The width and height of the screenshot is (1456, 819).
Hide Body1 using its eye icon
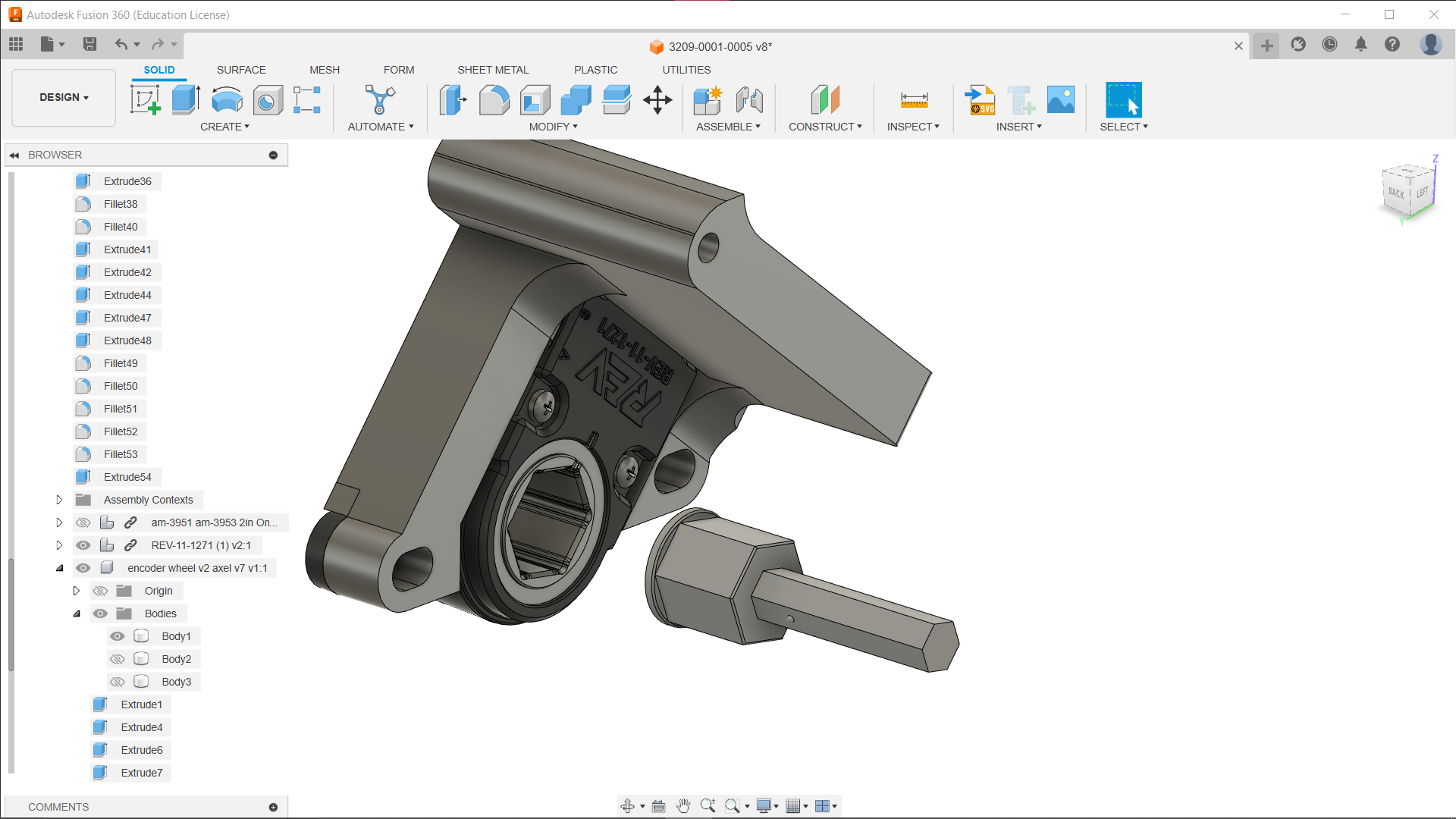(x=117, y=636)
